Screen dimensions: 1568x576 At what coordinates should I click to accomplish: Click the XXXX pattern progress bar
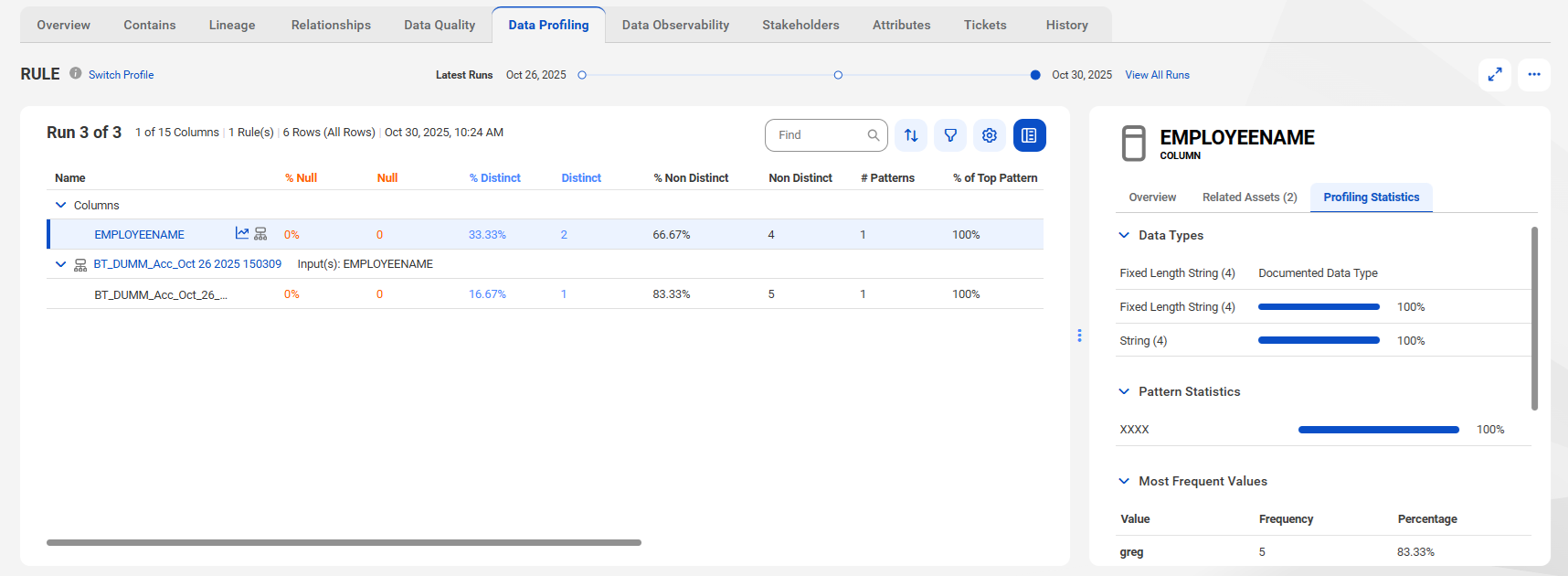(1378, 430)
